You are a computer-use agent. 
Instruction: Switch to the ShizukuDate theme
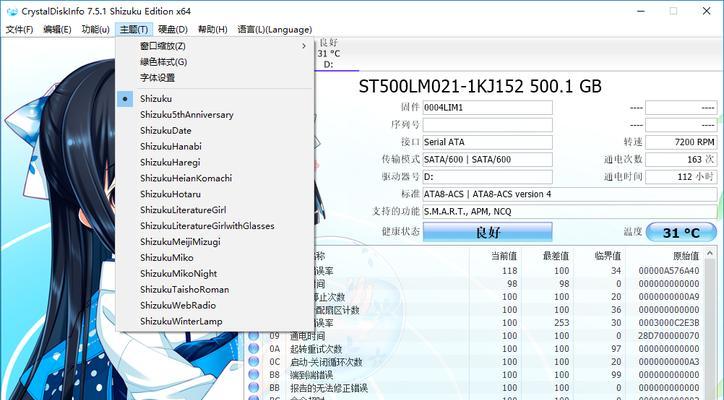pos(215,131)
